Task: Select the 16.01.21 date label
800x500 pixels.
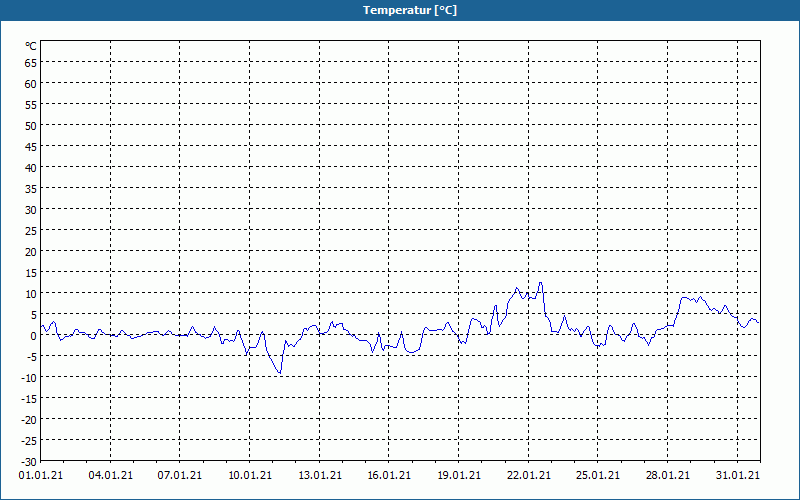Action: tap(389, 476)
